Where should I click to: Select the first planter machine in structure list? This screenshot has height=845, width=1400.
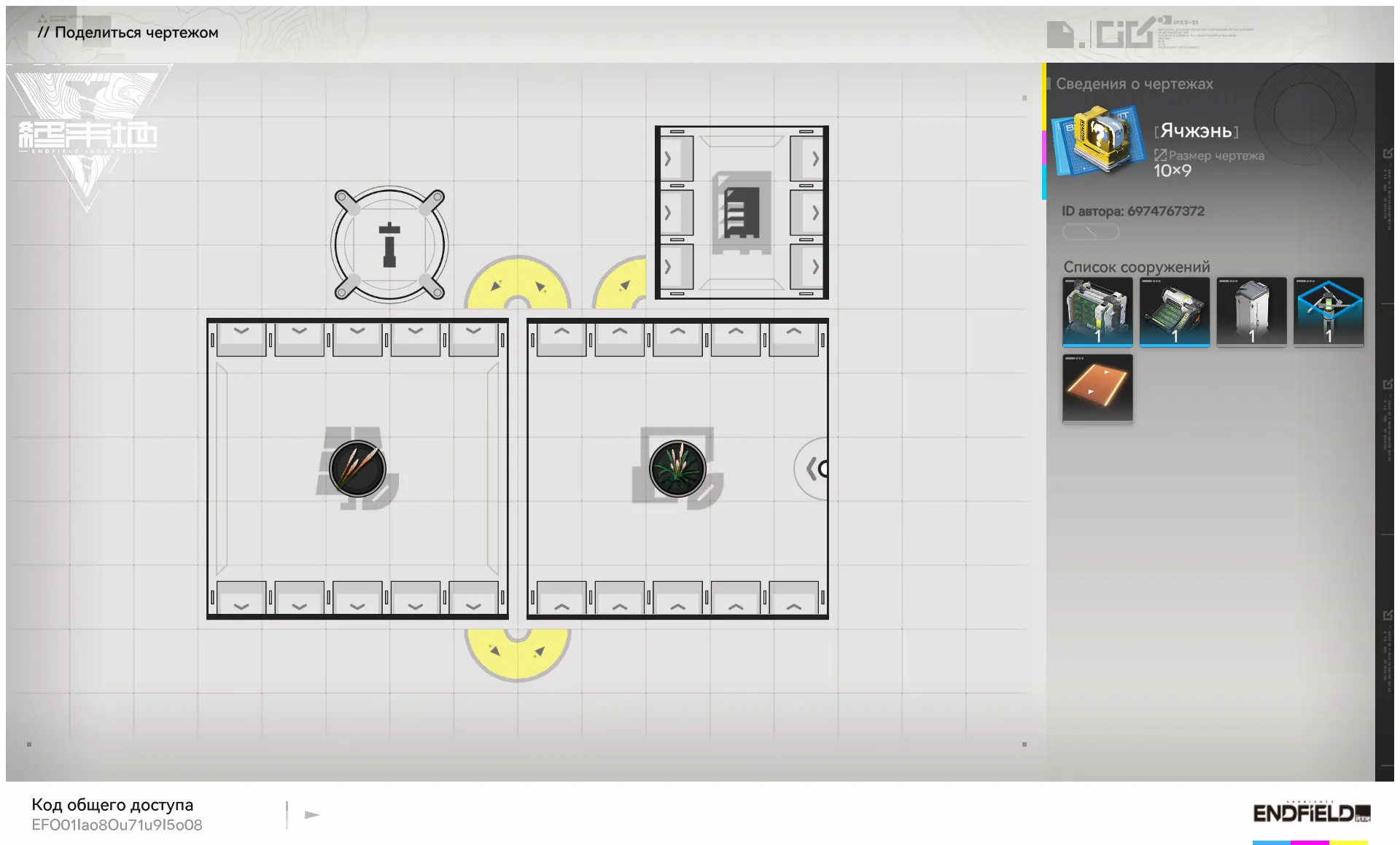[1097, 311]
